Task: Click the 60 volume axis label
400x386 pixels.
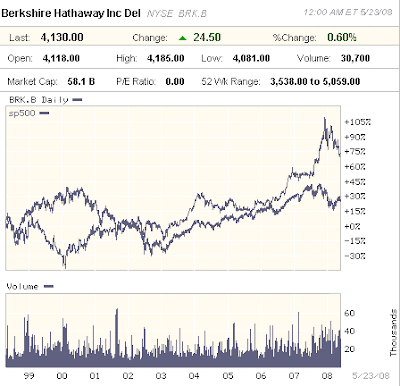Action: (x=350, y=313)
